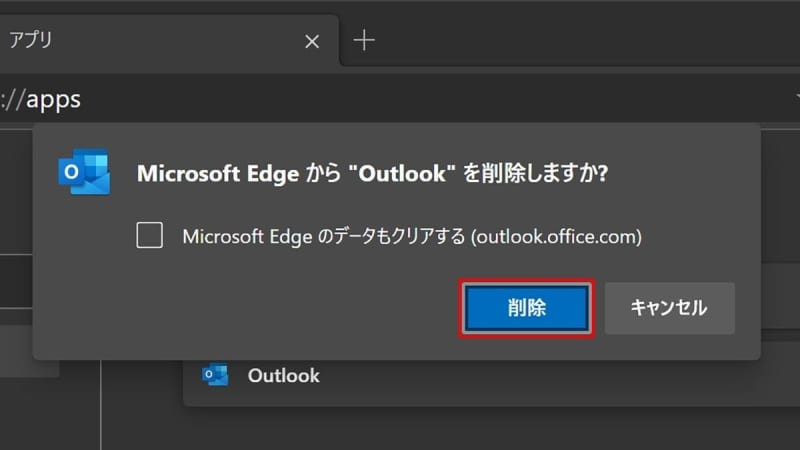Open the dropdown arrow at address bar end
This screenshot has width=800, height=450.
(x=797, y=97)
